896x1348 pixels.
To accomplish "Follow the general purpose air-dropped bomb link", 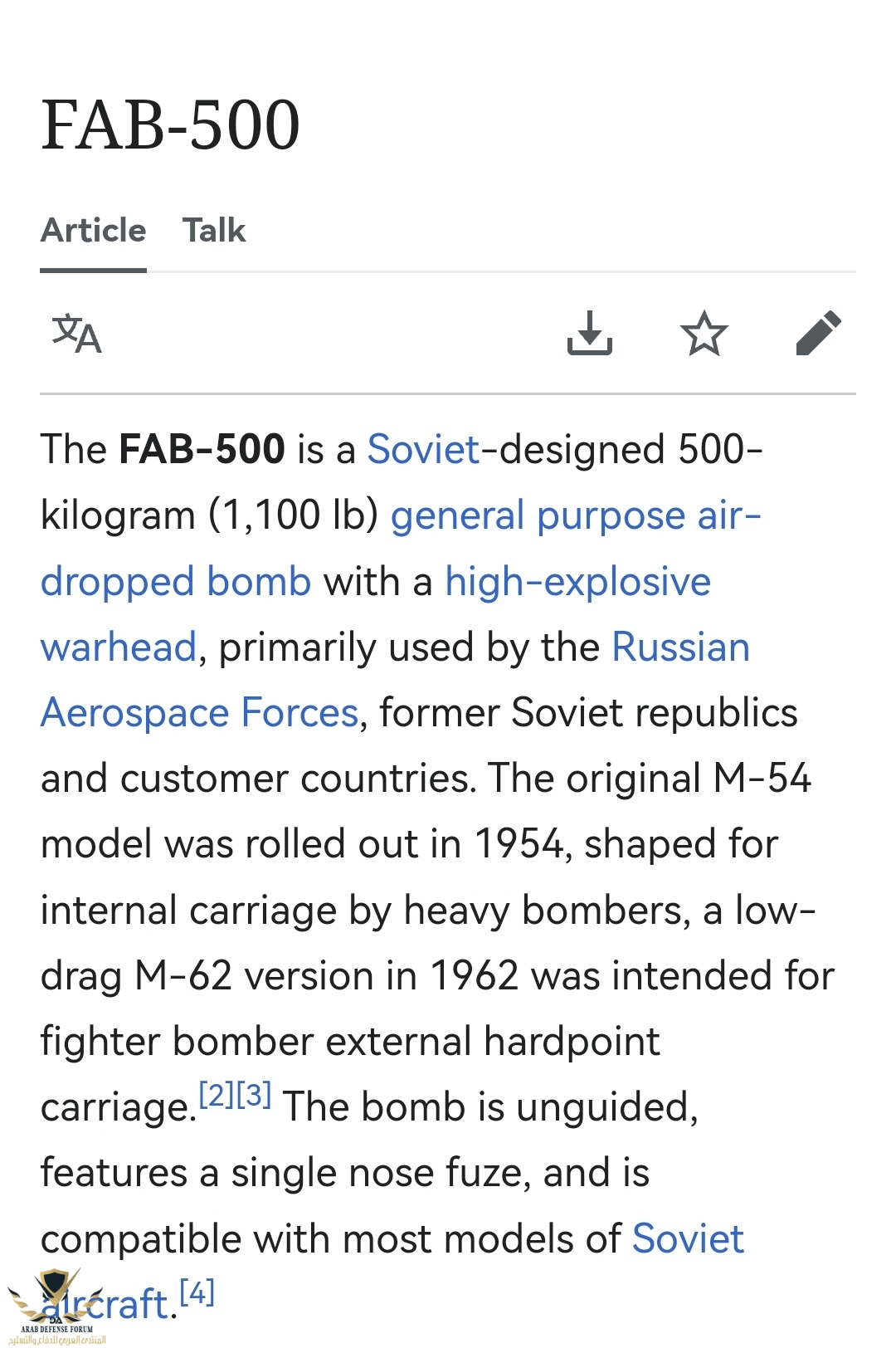I will pos(576,515).
